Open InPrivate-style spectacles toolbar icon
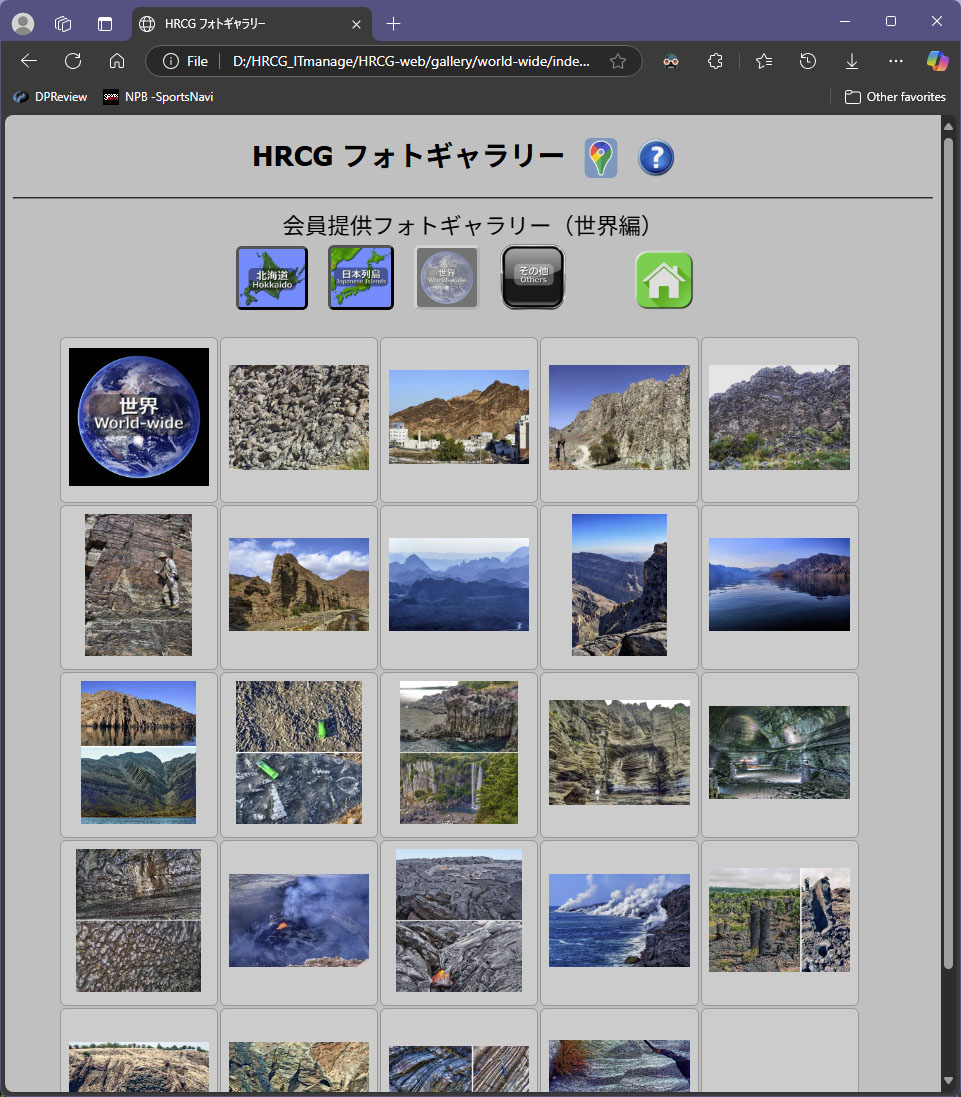 (x=671, y=62)
